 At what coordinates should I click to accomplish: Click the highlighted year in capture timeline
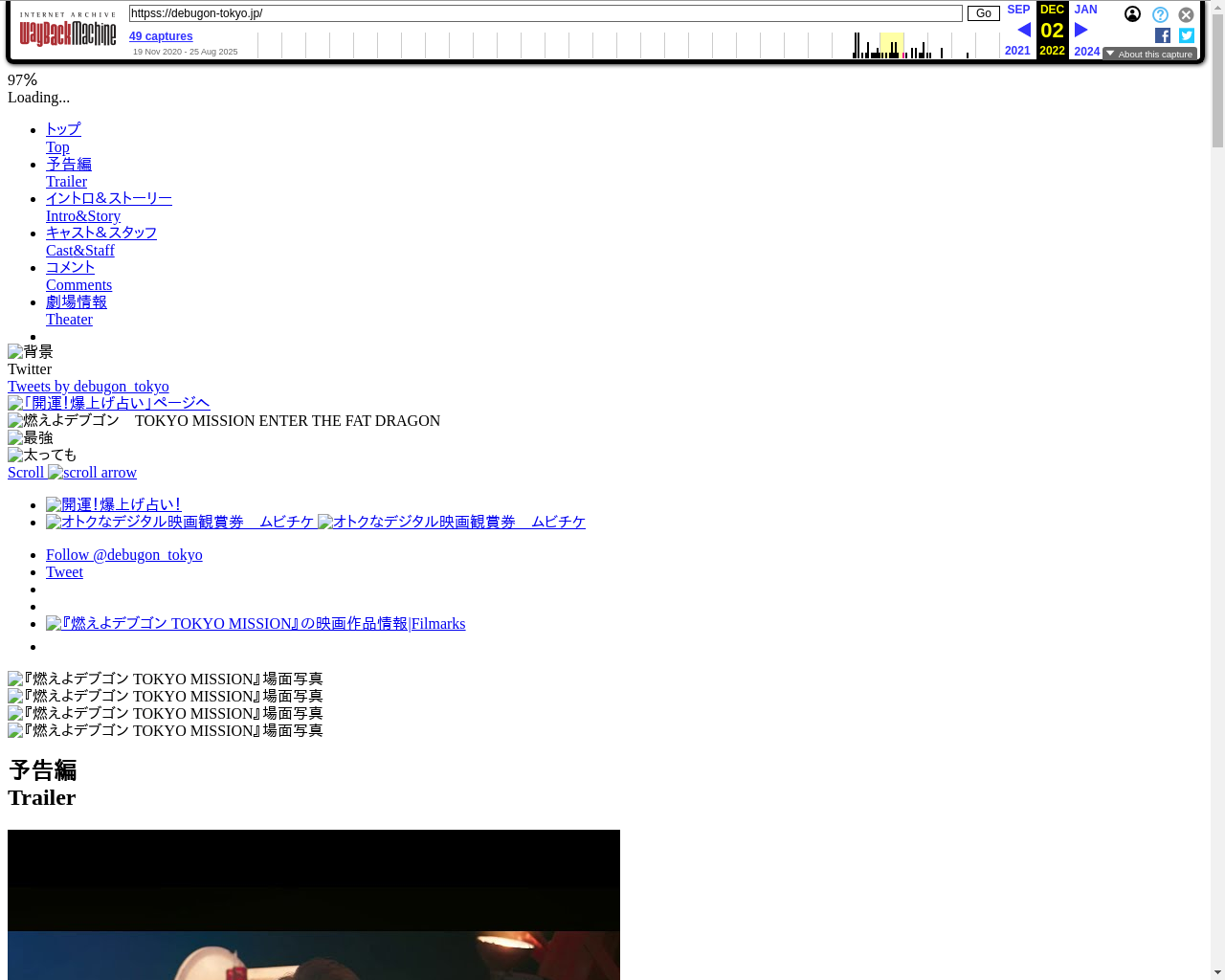(891, 46)
